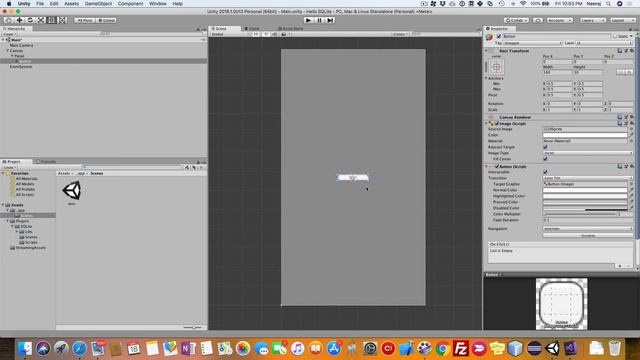Click the Image Color swatch
The width and height of the screenshot is (640, 360).
pyautogui.click(x=585, y=135)
